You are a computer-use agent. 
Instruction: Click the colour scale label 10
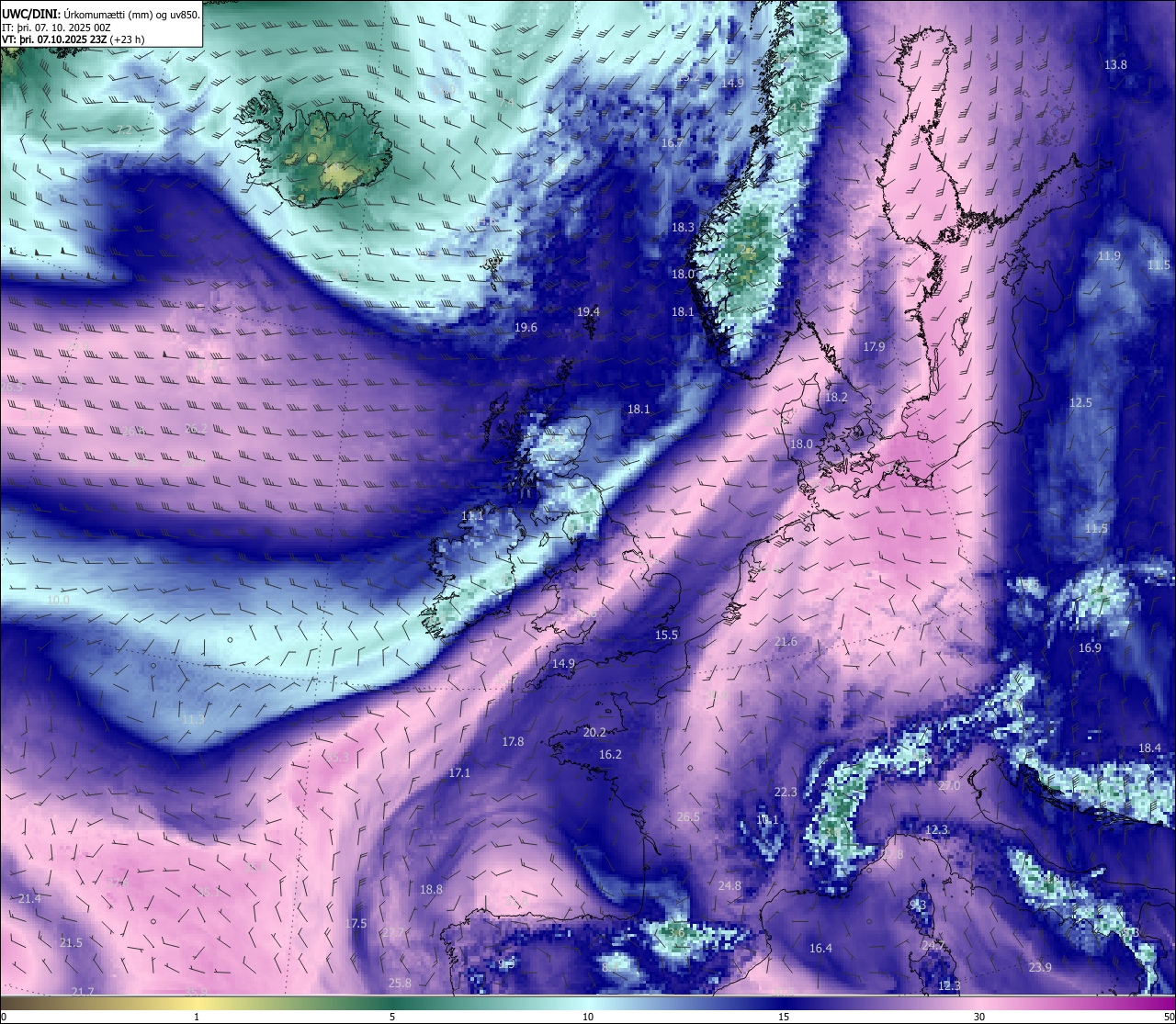coord(588,1017)
